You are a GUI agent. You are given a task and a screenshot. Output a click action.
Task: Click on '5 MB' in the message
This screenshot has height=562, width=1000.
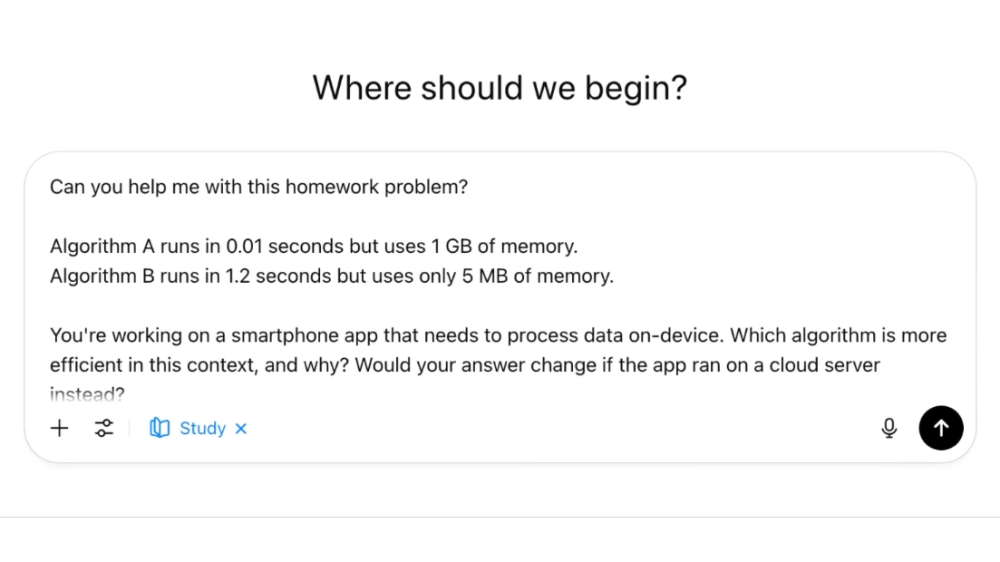pos(485,276)
